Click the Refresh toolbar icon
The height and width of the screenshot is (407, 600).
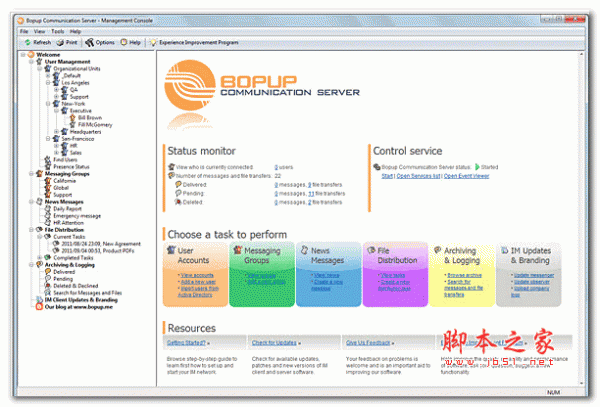[28, 42]
